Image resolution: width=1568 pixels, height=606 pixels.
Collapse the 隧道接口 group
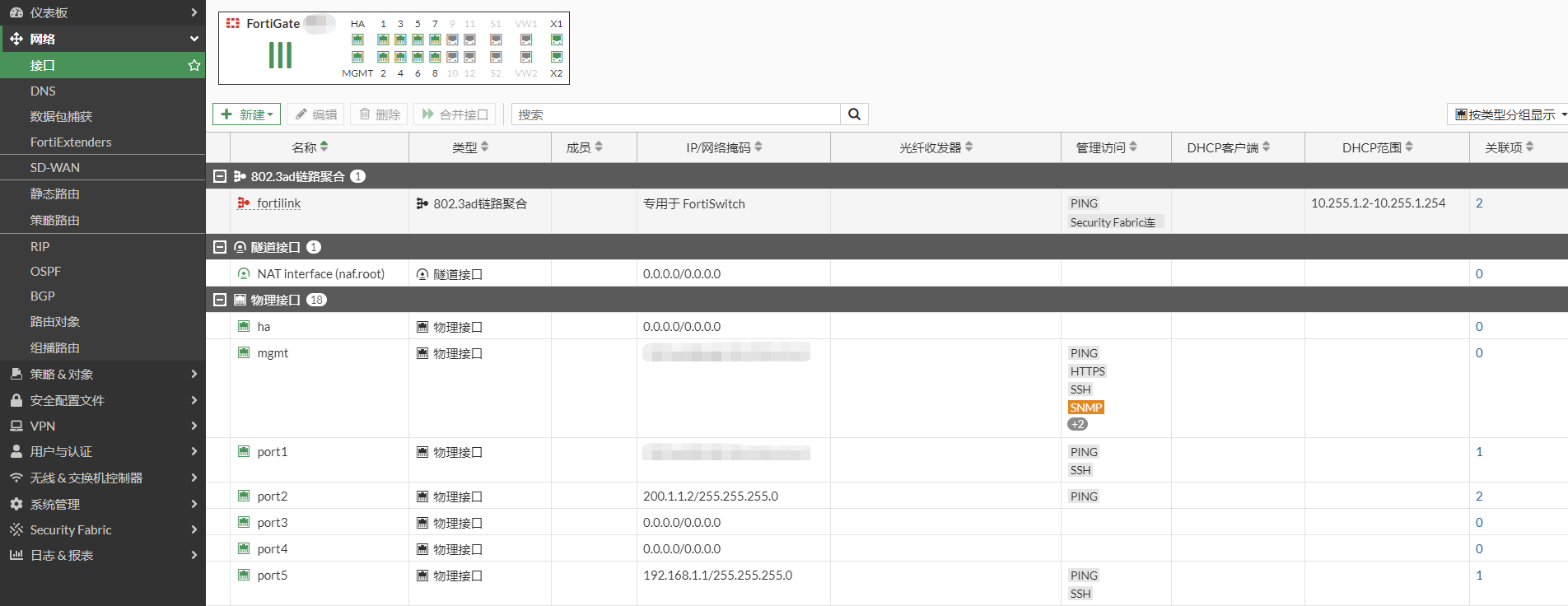click(x=220, y=247)
